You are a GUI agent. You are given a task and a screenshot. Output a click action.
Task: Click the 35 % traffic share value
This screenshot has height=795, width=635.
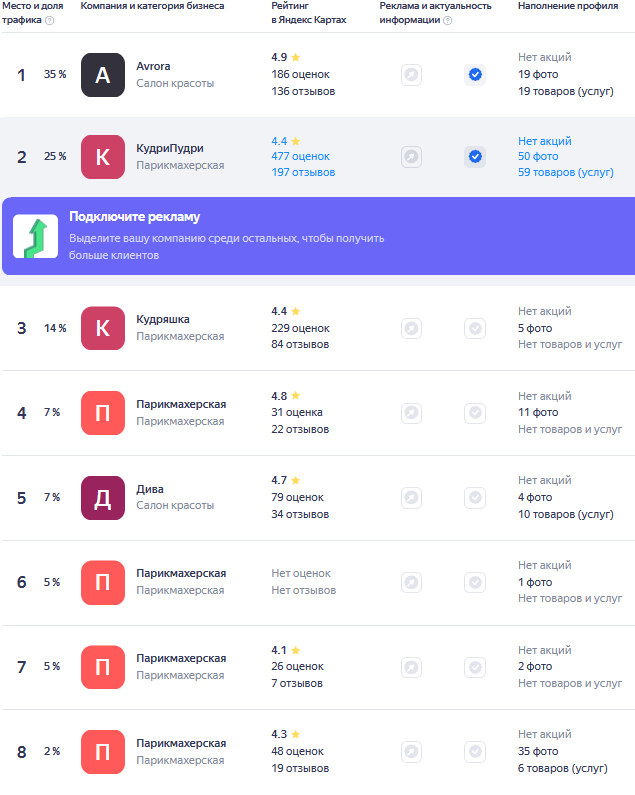pos(55,75)
